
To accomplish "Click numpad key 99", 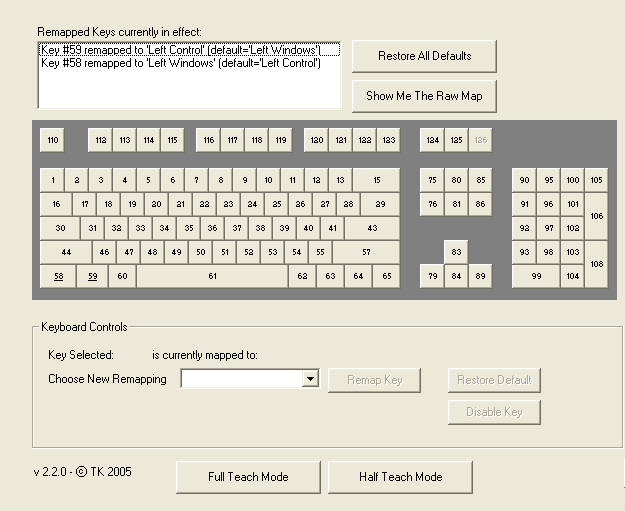I will [x=537, y=276].
